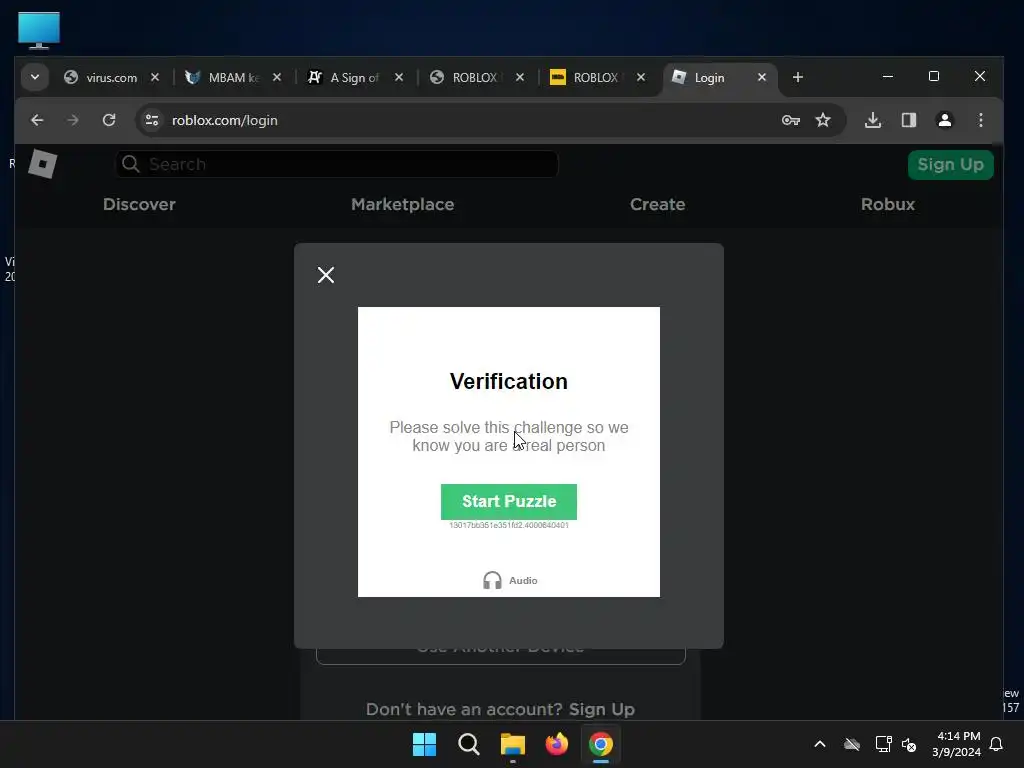Switch to the Audio challenge
The width and height of the screenshot is (1024, 768).
pos(510,581)
